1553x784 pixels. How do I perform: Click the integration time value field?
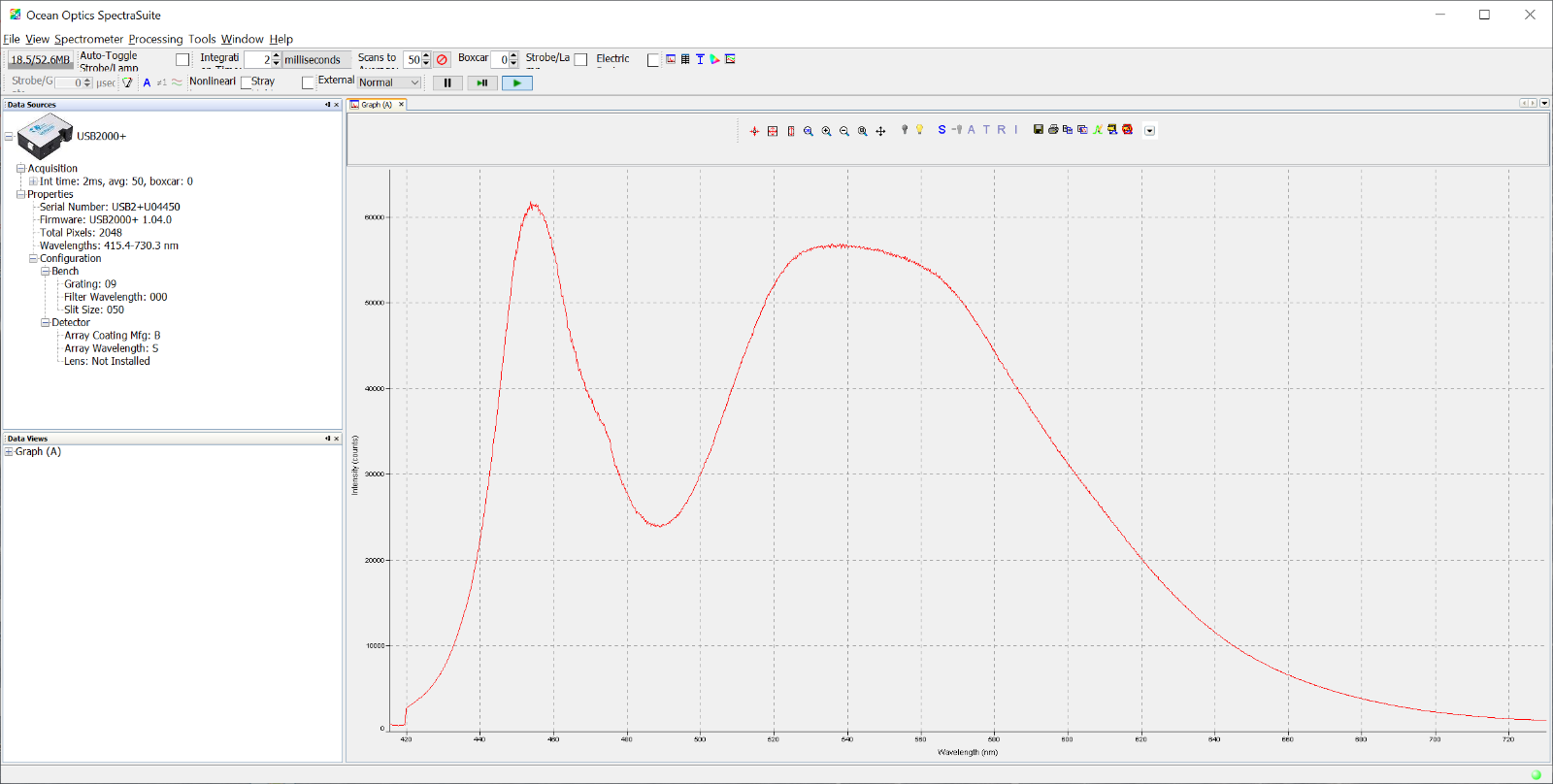pyautogui.click(x=256, y=60)
